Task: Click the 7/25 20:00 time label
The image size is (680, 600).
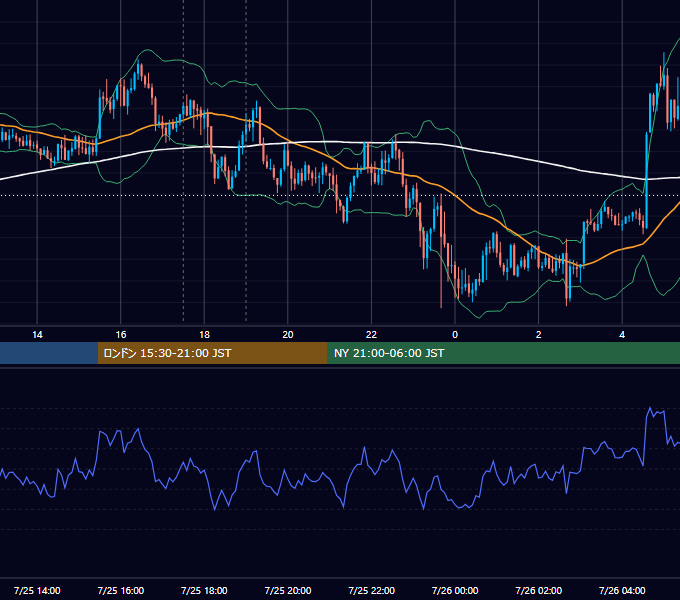Action: coord(288,590)
